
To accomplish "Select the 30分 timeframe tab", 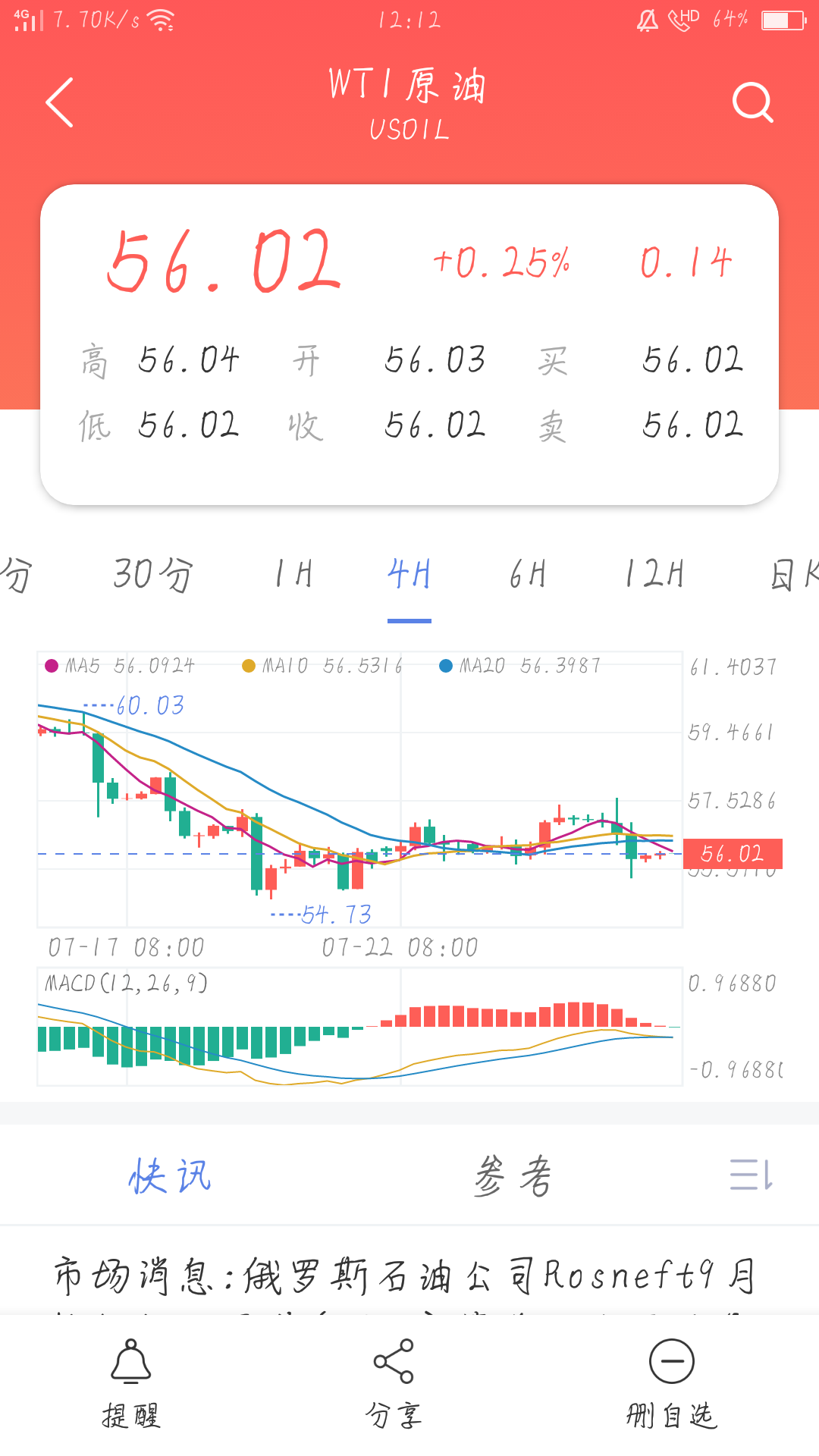I will [x=153, y=574].
